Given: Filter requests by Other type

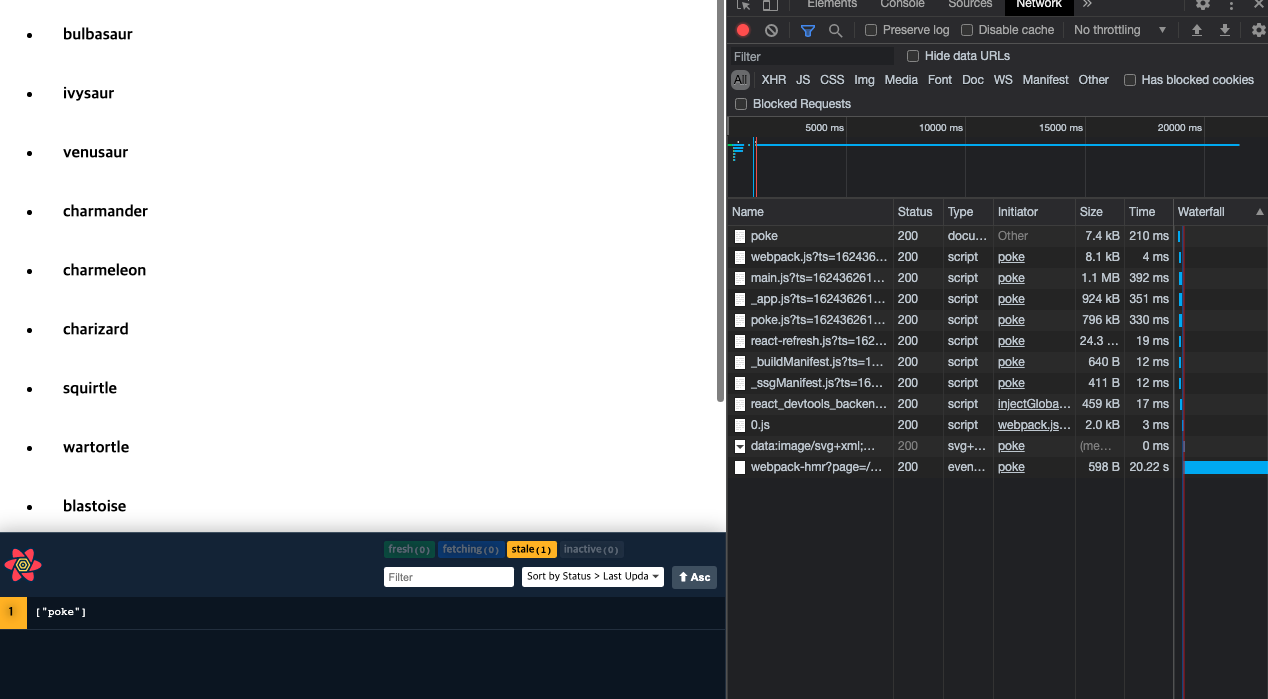Looking at the screenshot, I should click(x=1094, y=80).
